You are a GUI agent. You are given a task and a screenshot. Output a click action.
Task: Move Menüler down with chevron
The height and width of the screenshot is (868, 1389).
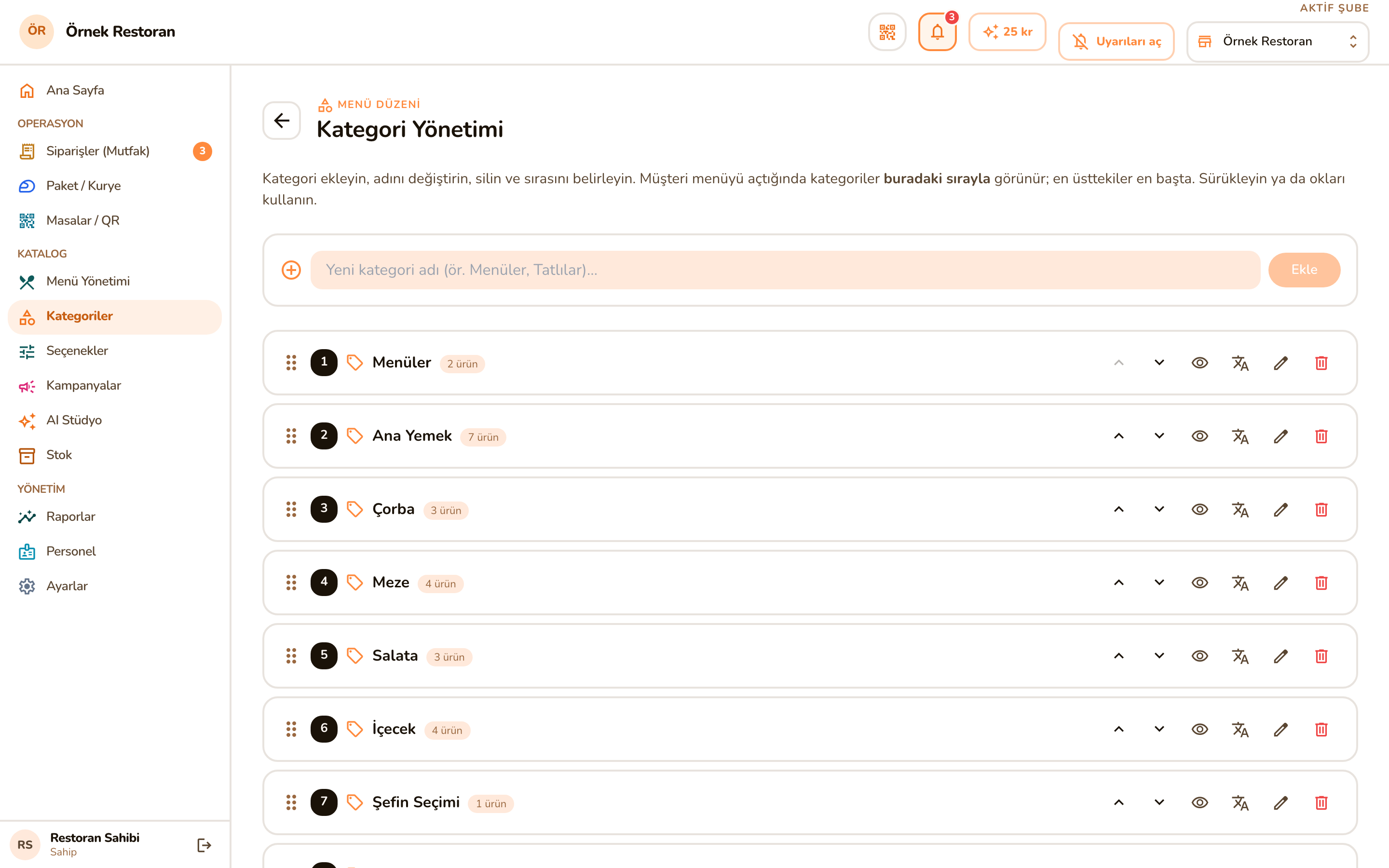click(x=1159, y=363)
